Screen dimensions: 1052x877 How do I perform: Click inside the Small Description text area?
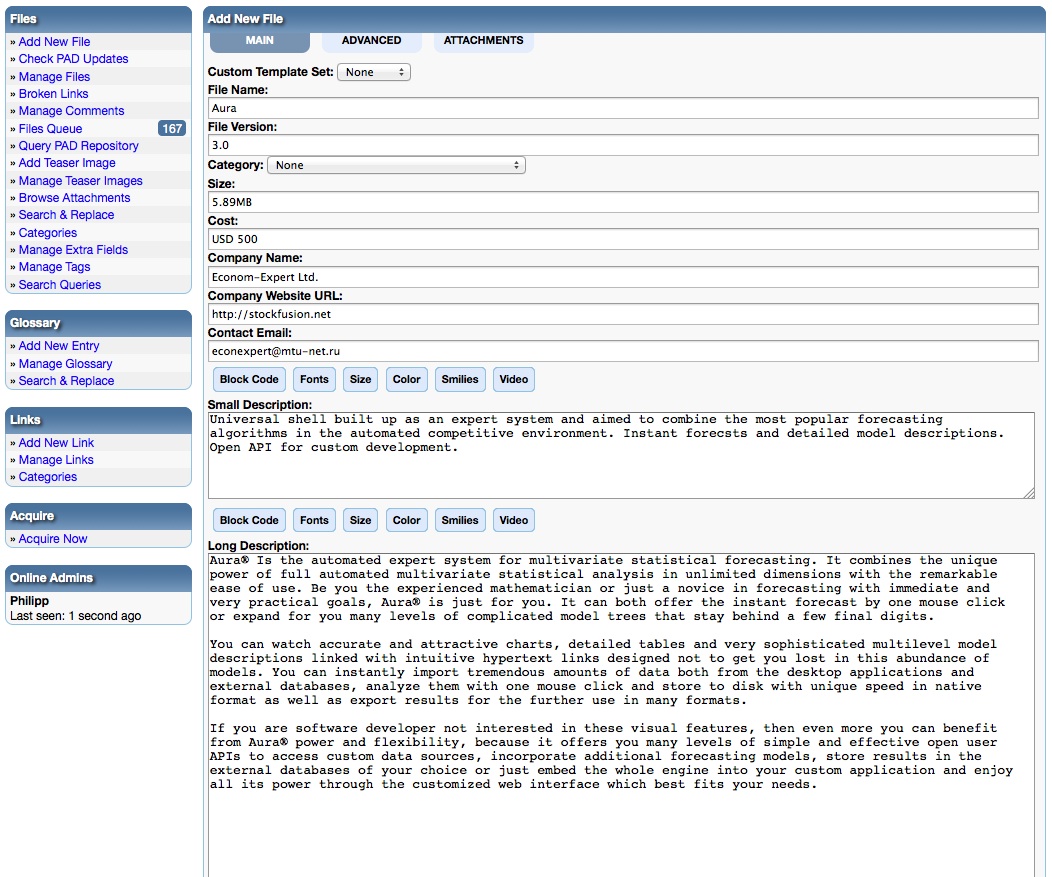tap(621, 455)
